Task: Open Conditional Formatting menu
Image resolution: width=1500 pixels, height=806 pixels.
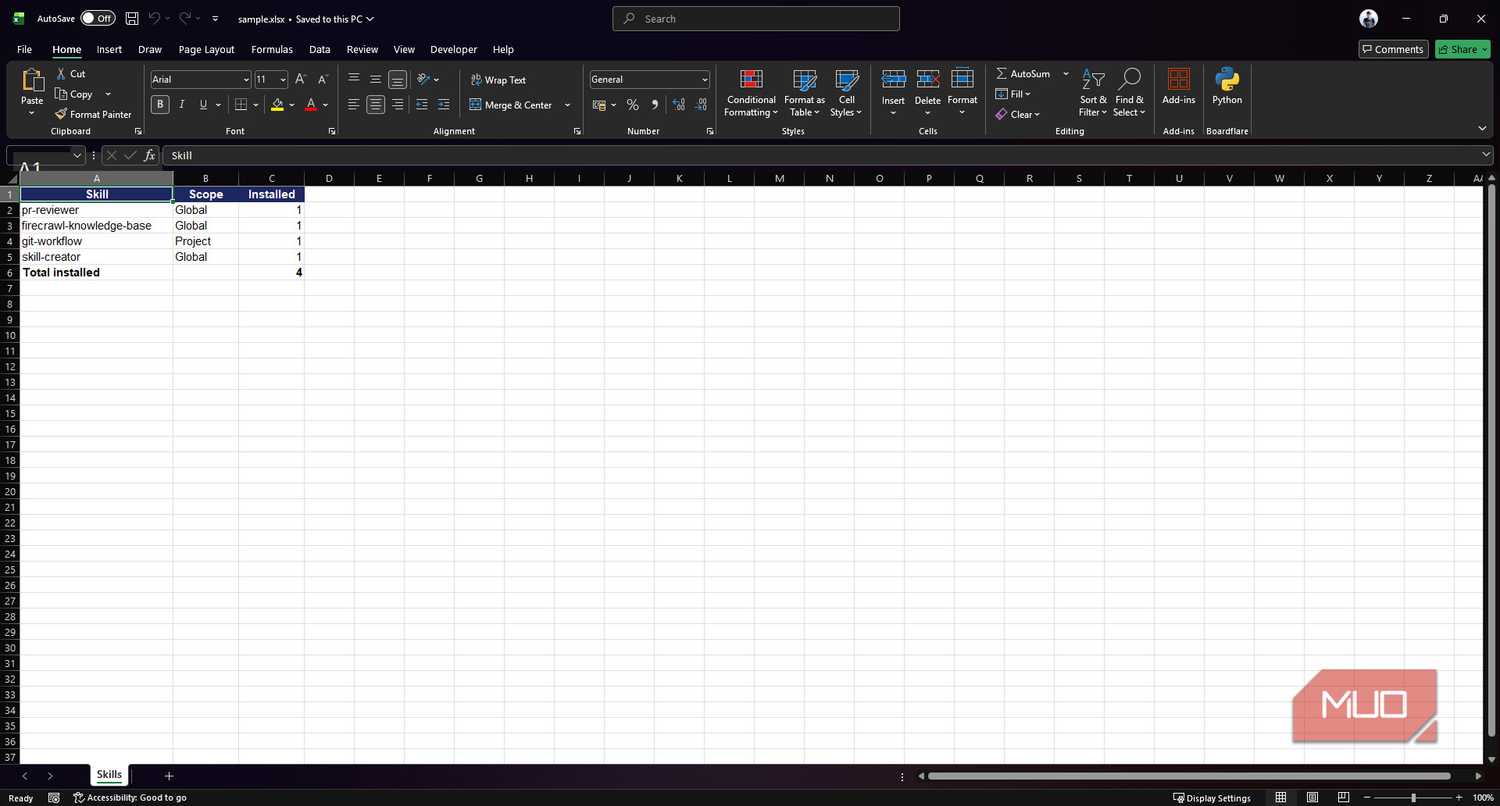Action: 751,93
